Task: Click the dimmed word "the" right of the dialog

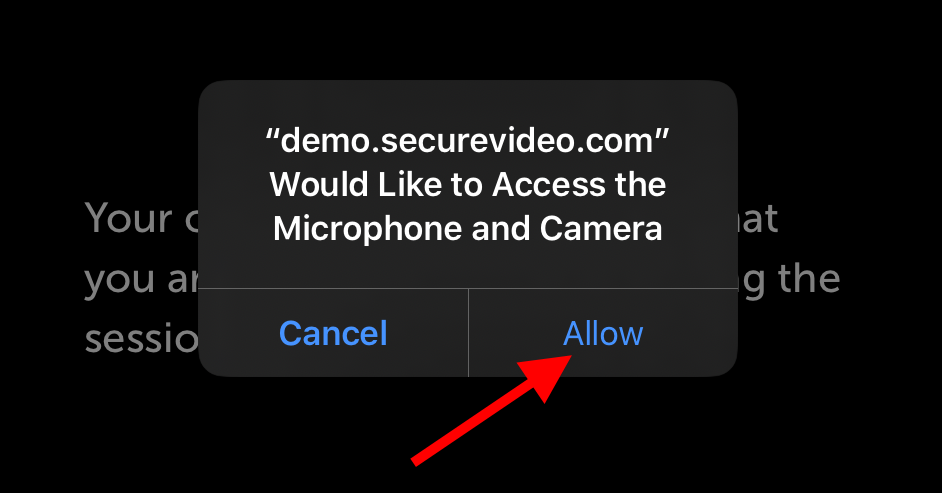Action: (x=809, y=279)
